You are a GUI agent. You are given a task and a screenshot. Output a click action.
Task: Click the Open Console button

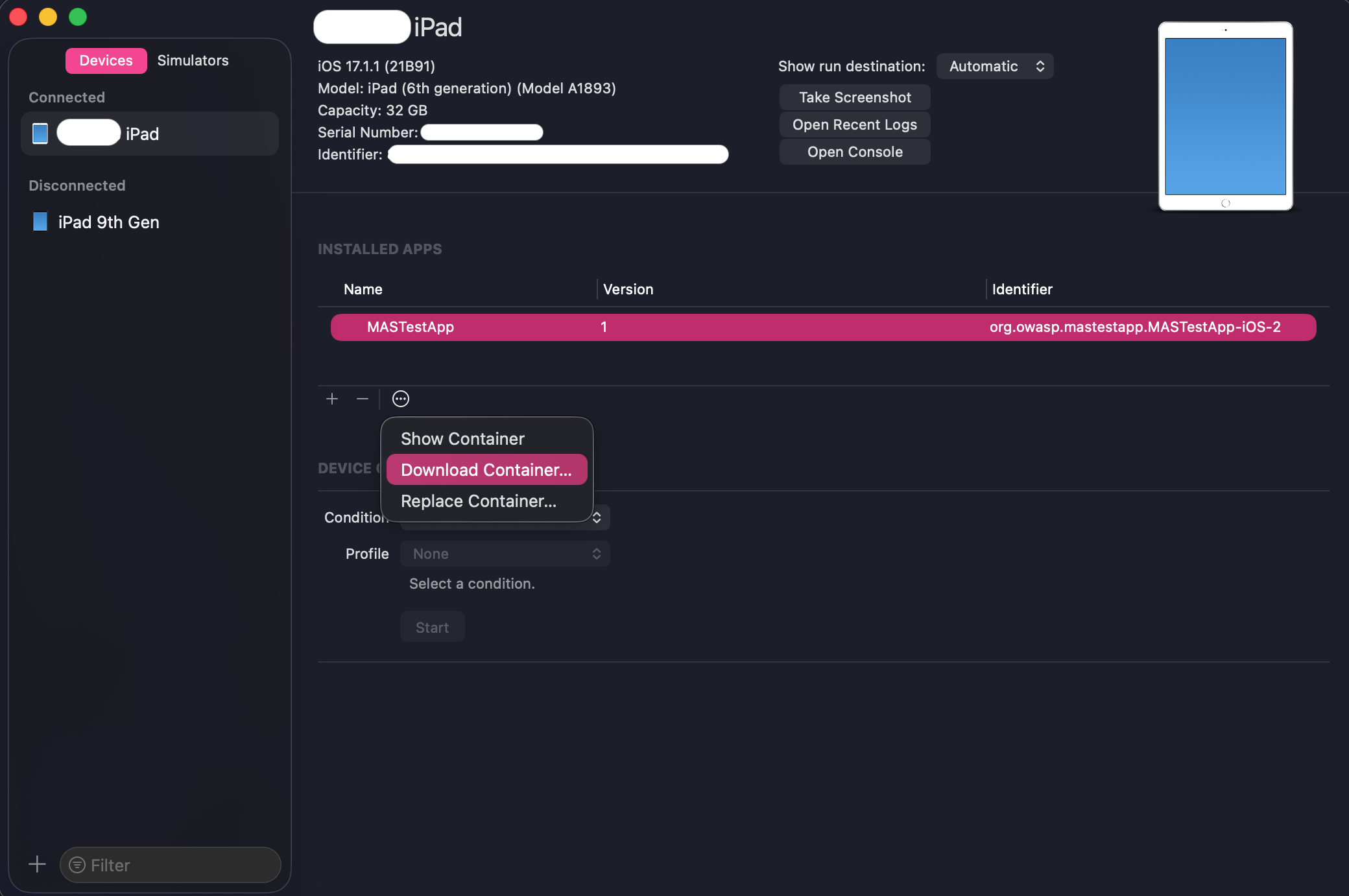855,152
